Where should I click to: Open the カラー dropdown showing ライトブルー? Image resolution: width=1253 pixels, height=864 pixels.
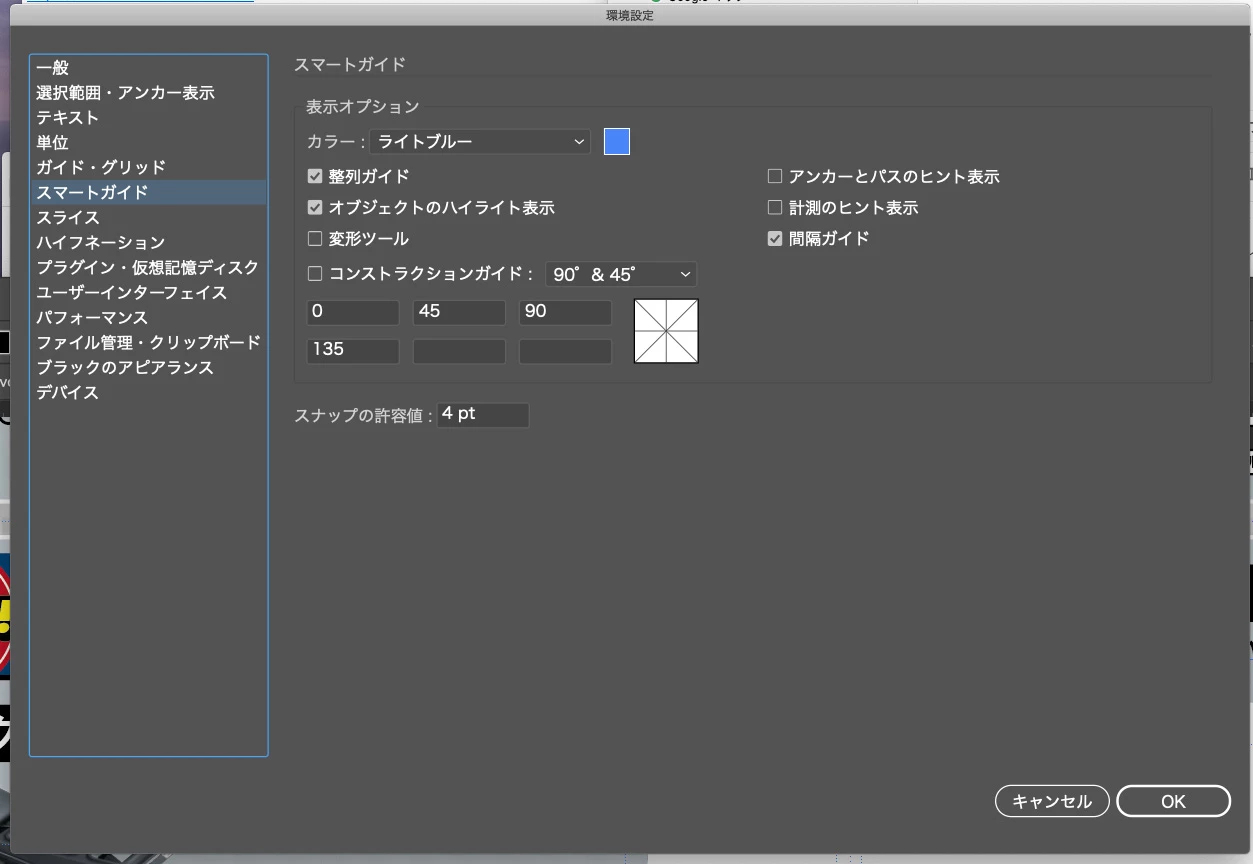pyautogui.click(x=481, y=142)
